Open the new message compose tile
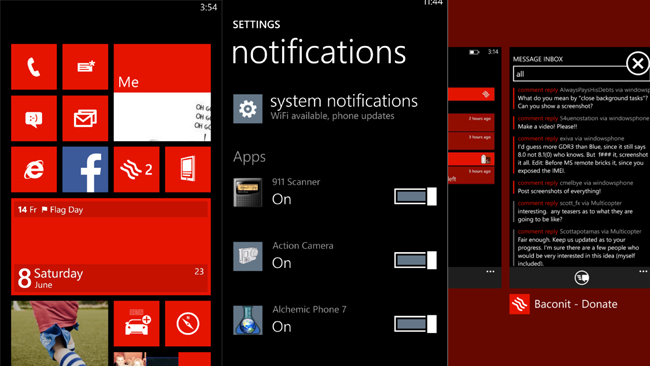The width and height of the screenshot is (650, 366). pos(85,67)
